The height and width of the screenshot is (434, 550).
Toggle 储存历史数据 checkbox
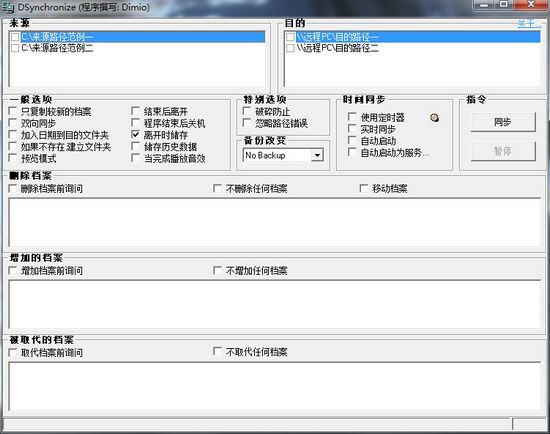click(x=135, y=146)
